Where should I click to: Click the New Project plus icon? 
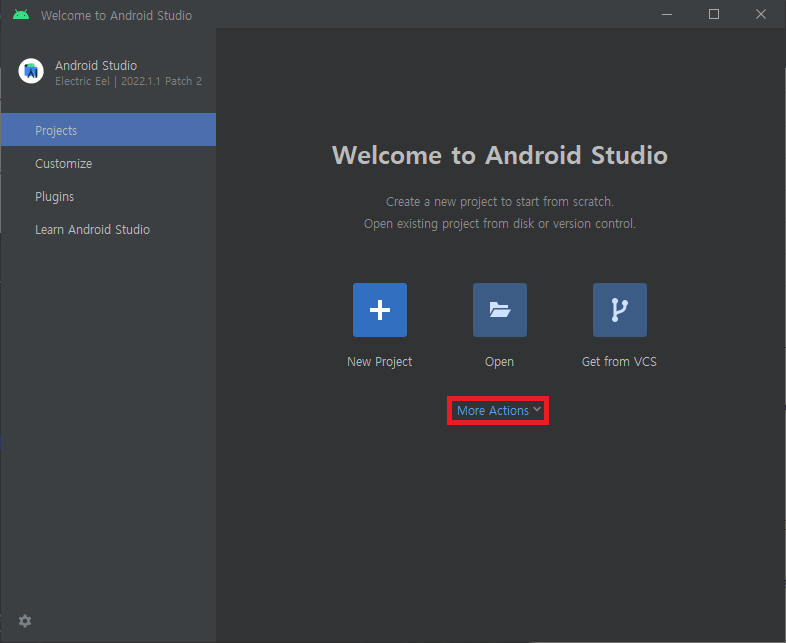(379, 310)
